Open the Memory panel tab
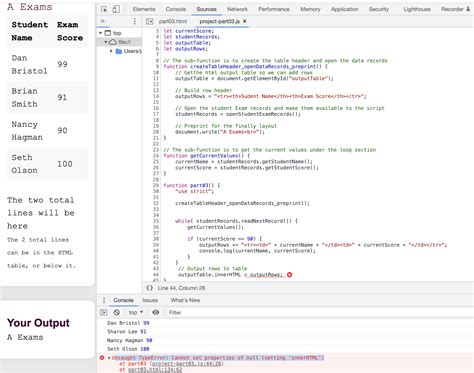Image resolution: width=474 pixels, height=373 pixels. [x=310, y=9]
